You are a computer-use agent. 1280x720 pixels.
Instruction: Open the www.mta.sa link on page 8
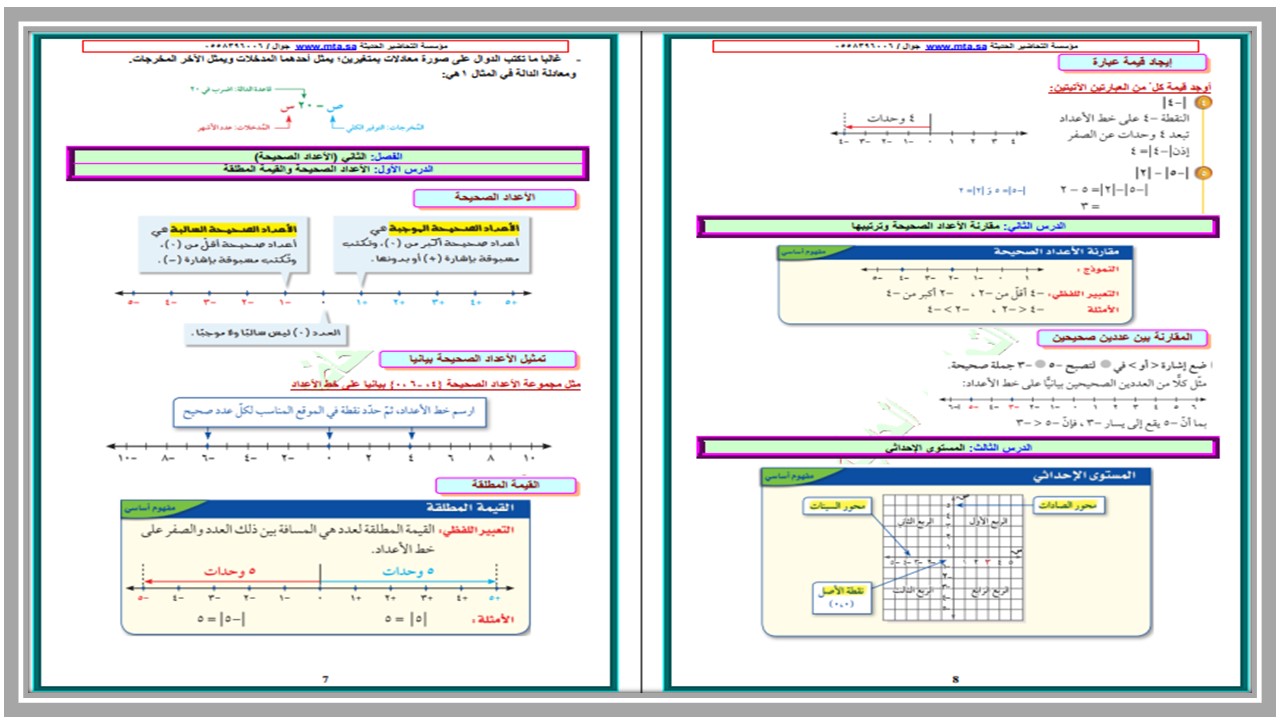(955, 47)
